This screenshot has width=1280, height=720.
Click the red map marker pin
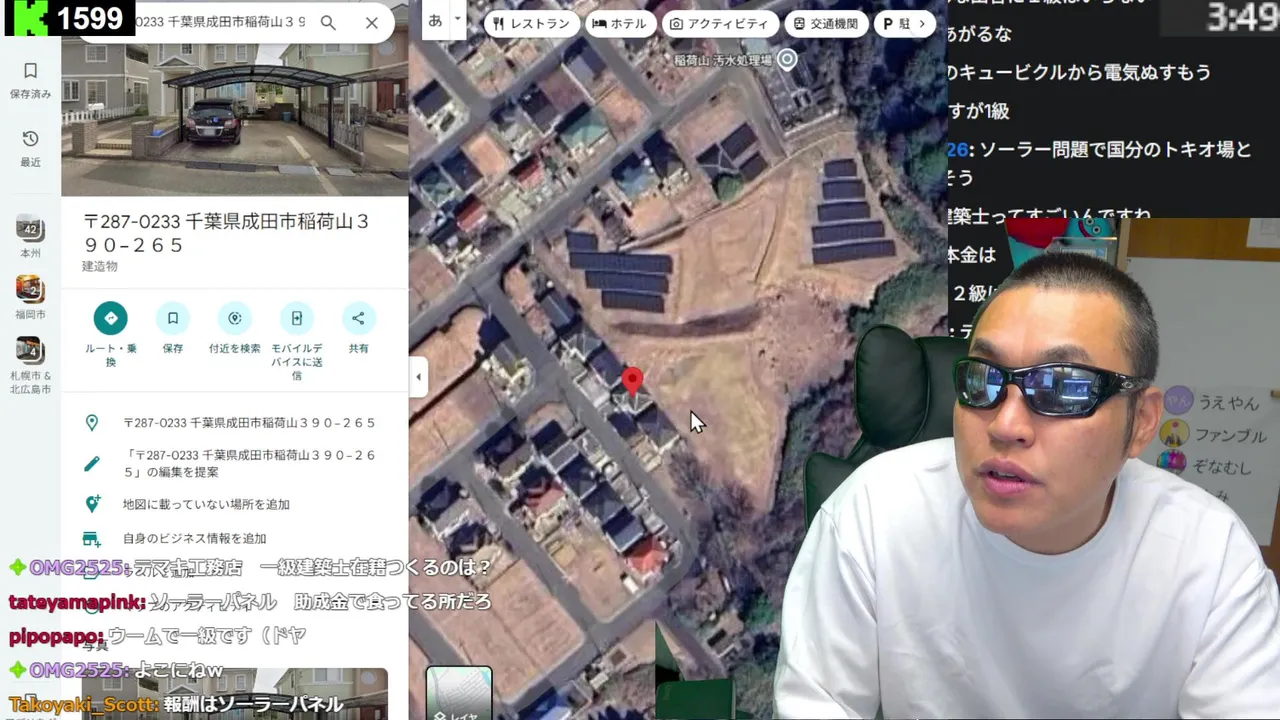point(632,381)
